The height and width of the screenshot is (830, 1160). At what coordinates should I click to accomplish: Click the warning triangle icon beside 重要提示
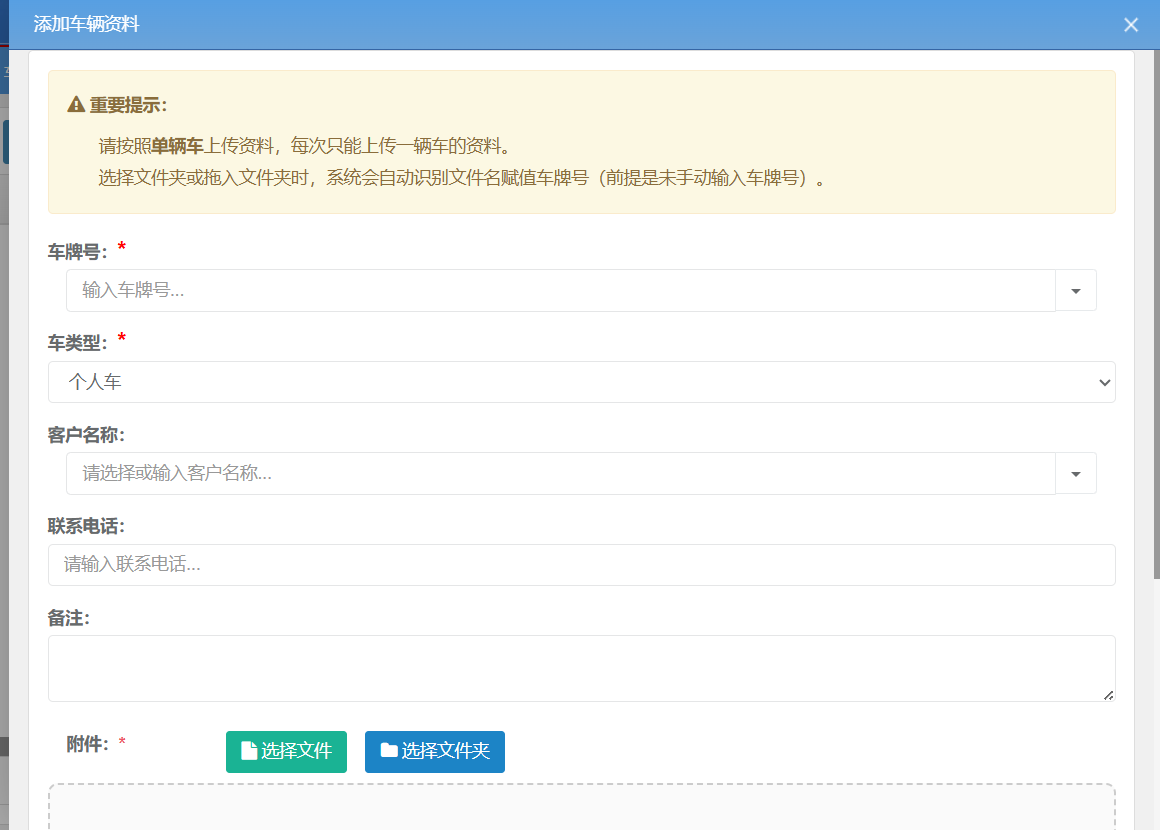(x=76, y=105)
